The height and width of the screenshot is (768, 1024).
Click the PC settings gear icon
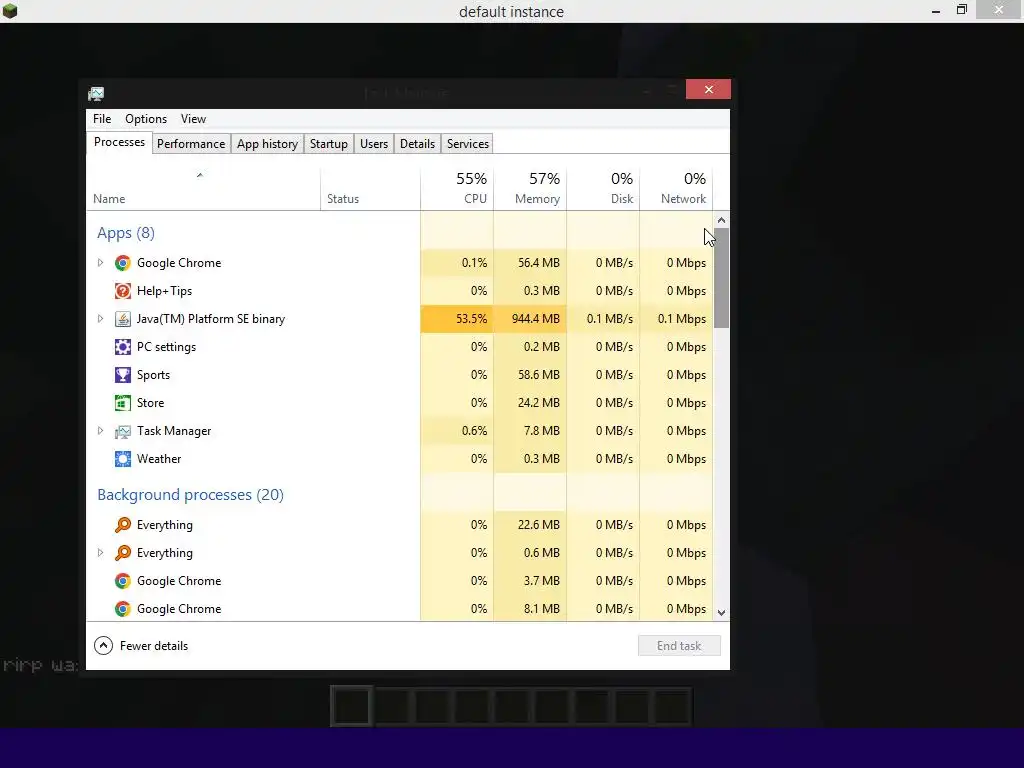[122, 347]
